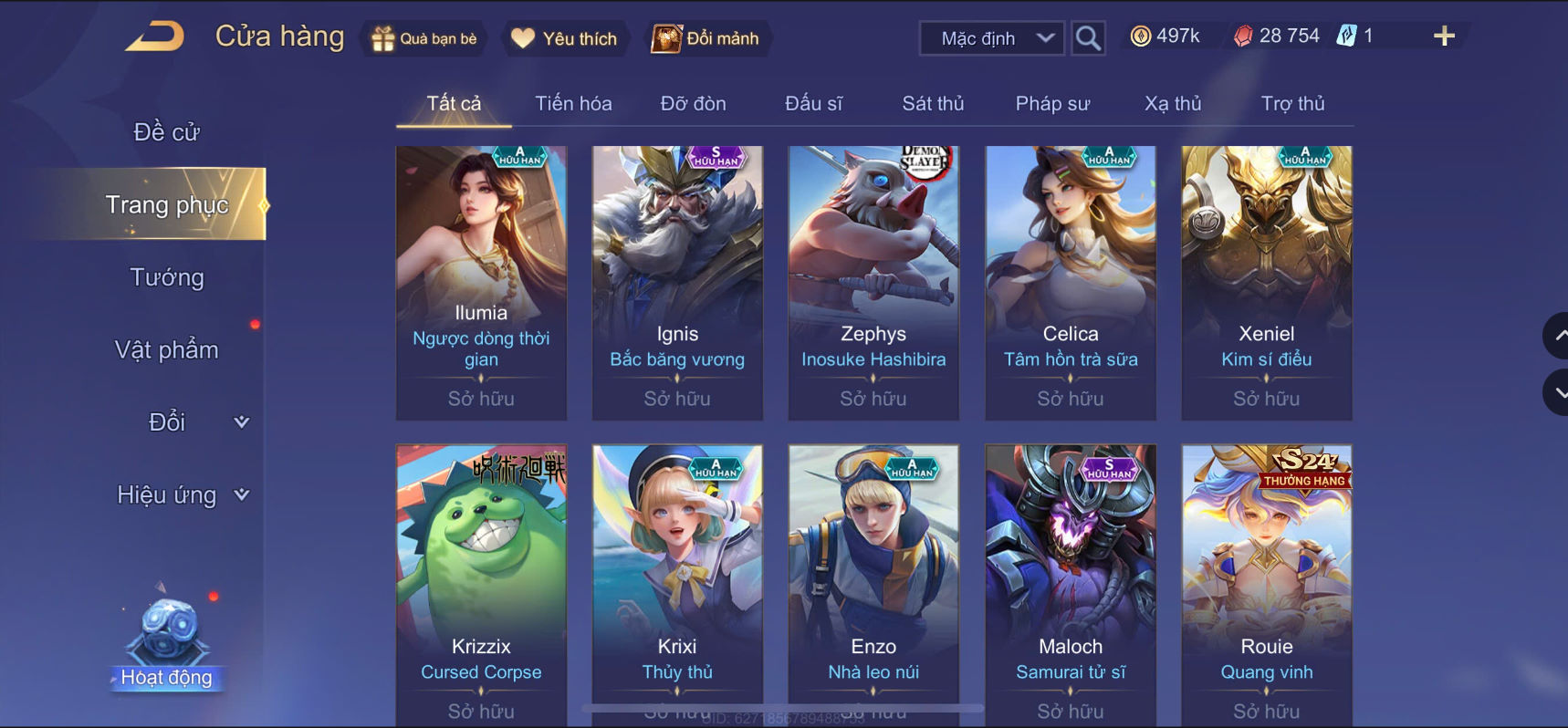Open the Yêu thích favorites button
1568x728 pixels.
click(x=564, y=38)
